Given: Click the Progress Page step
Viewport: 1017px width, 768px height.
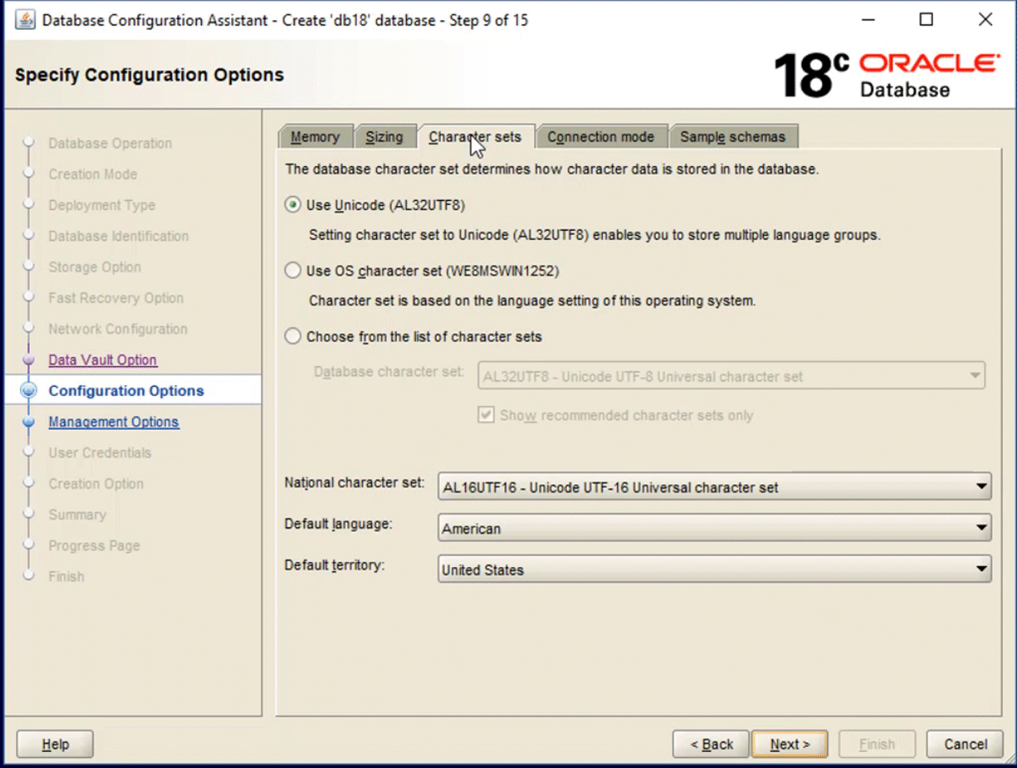Looking at the screenshot, I should 94,546.
